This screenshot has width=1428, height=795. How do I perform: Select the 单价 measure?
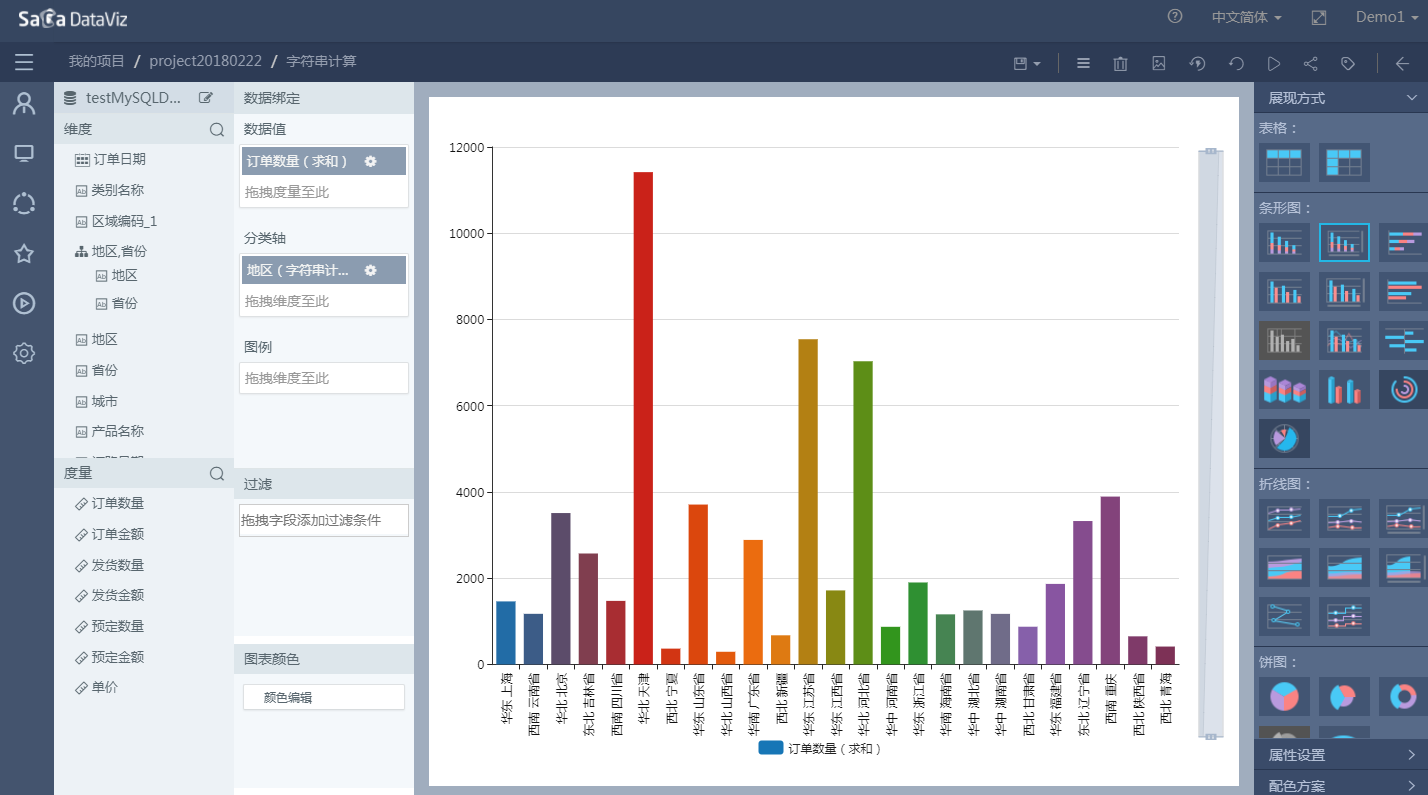pos(96,687)
